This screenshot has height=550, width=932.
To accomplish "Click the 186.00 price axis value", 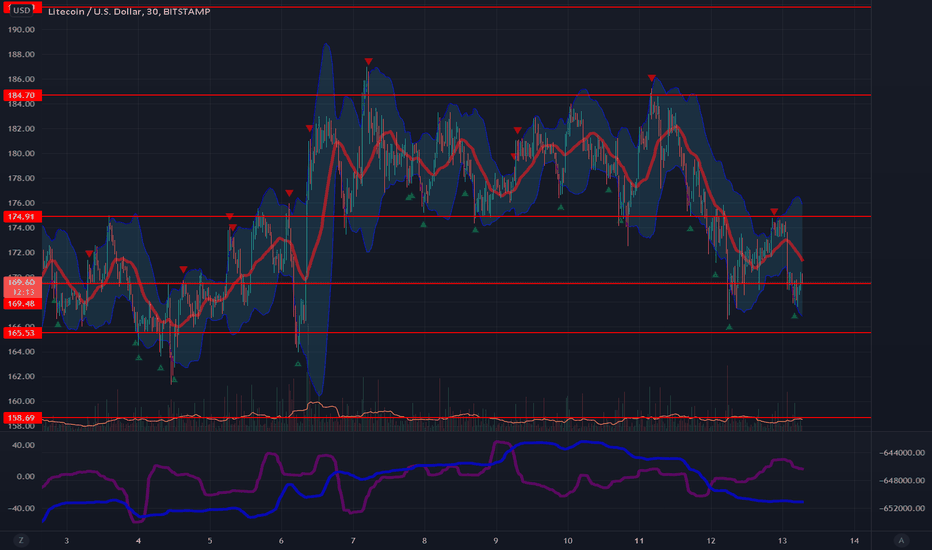I will (x=21, y=79).
